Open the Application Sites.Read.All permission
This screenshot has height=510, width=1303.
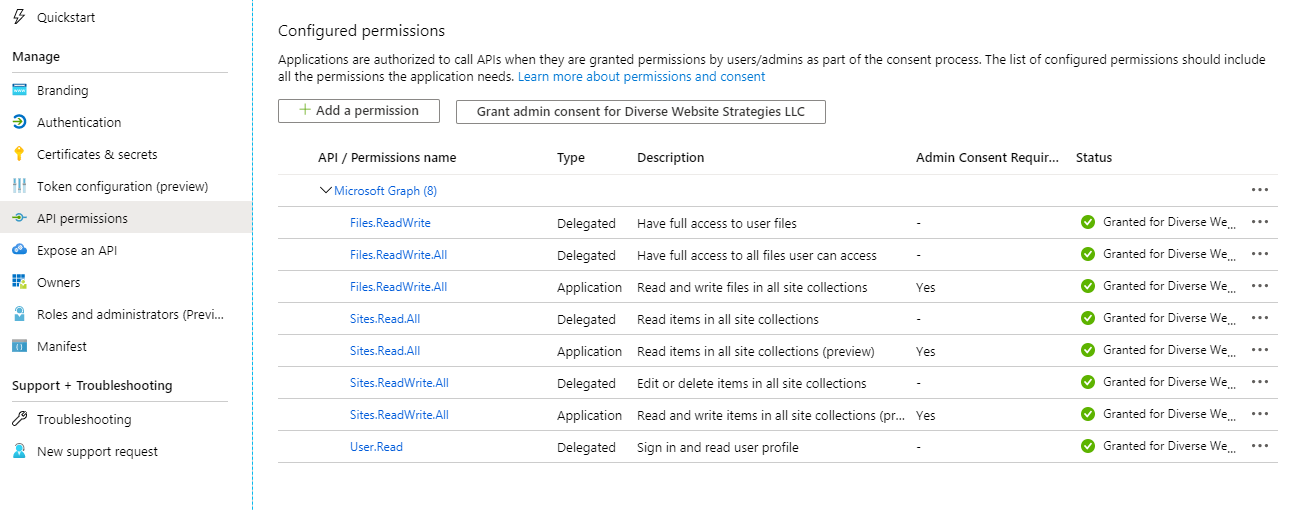click(385, 351)
